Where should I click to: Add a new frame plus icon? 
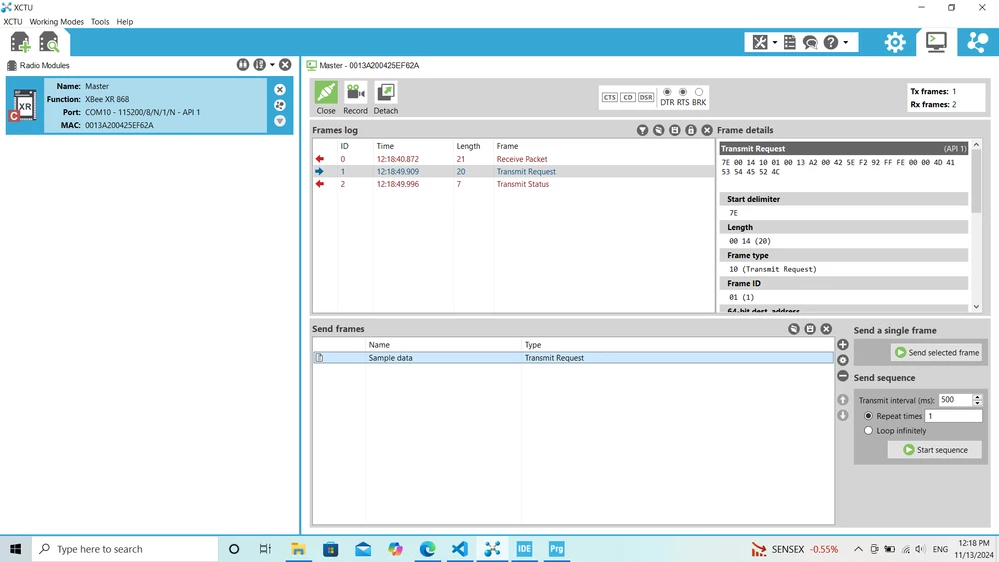(x=843, y=345)
